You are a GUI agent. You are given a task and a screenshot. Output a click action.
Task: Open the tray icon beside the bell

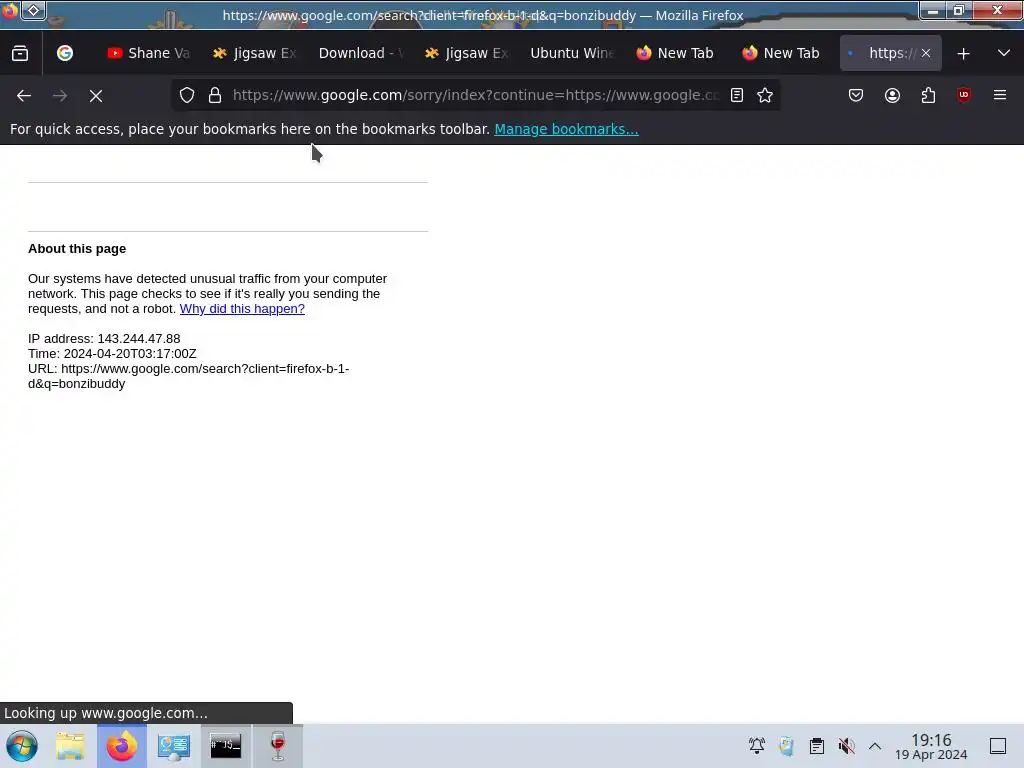tap(786, 746)
